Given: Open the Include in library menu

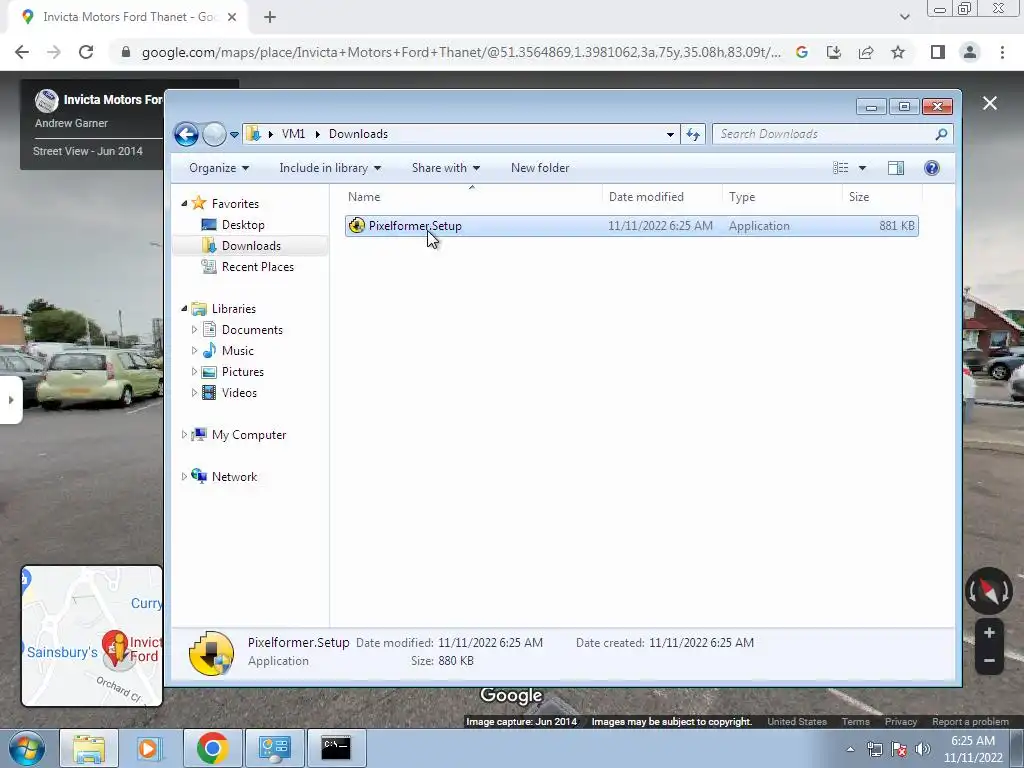Looking at the screenshot, I should 330,168.
